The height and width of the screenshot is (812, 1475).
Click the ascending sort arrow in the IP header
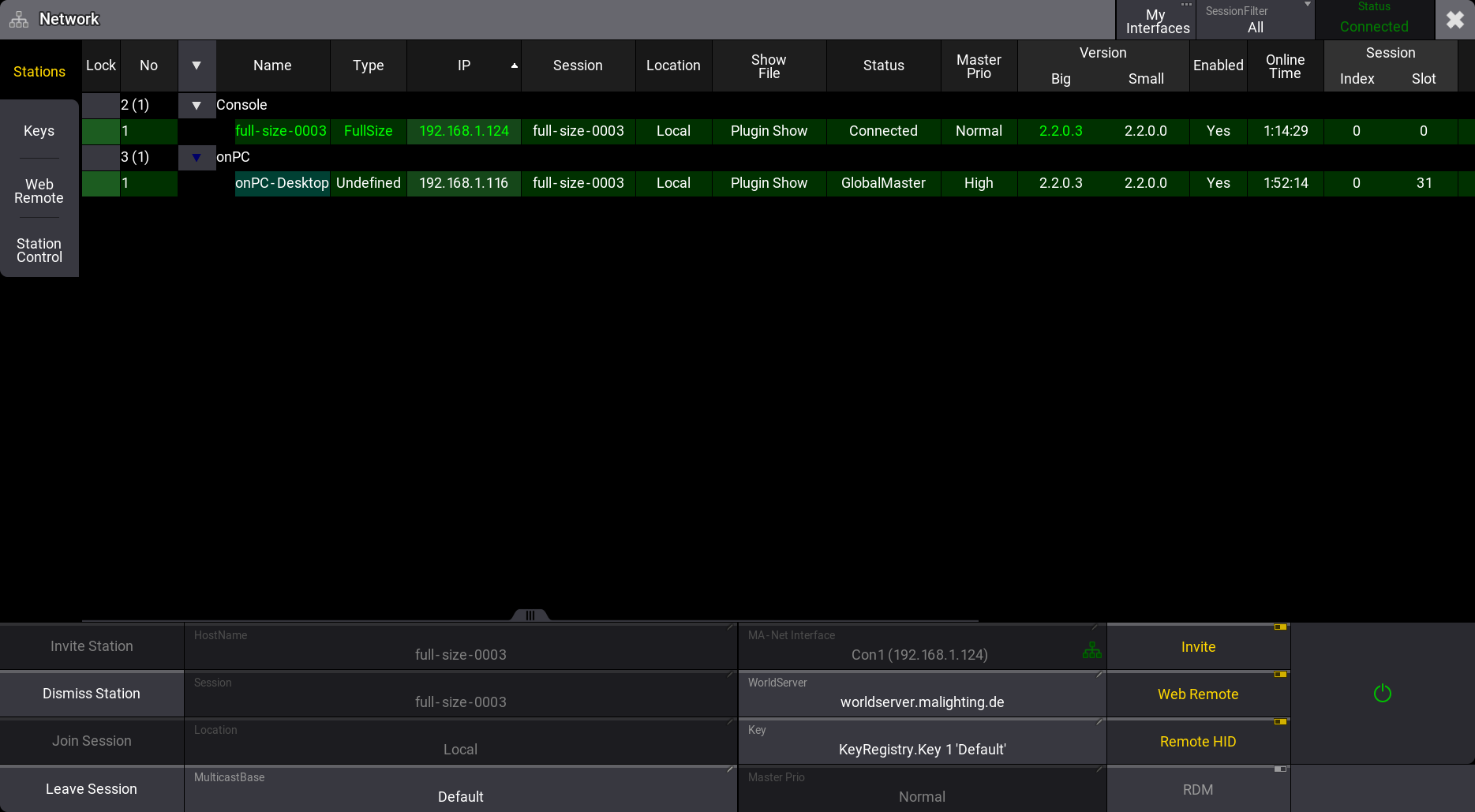(515, 65)
